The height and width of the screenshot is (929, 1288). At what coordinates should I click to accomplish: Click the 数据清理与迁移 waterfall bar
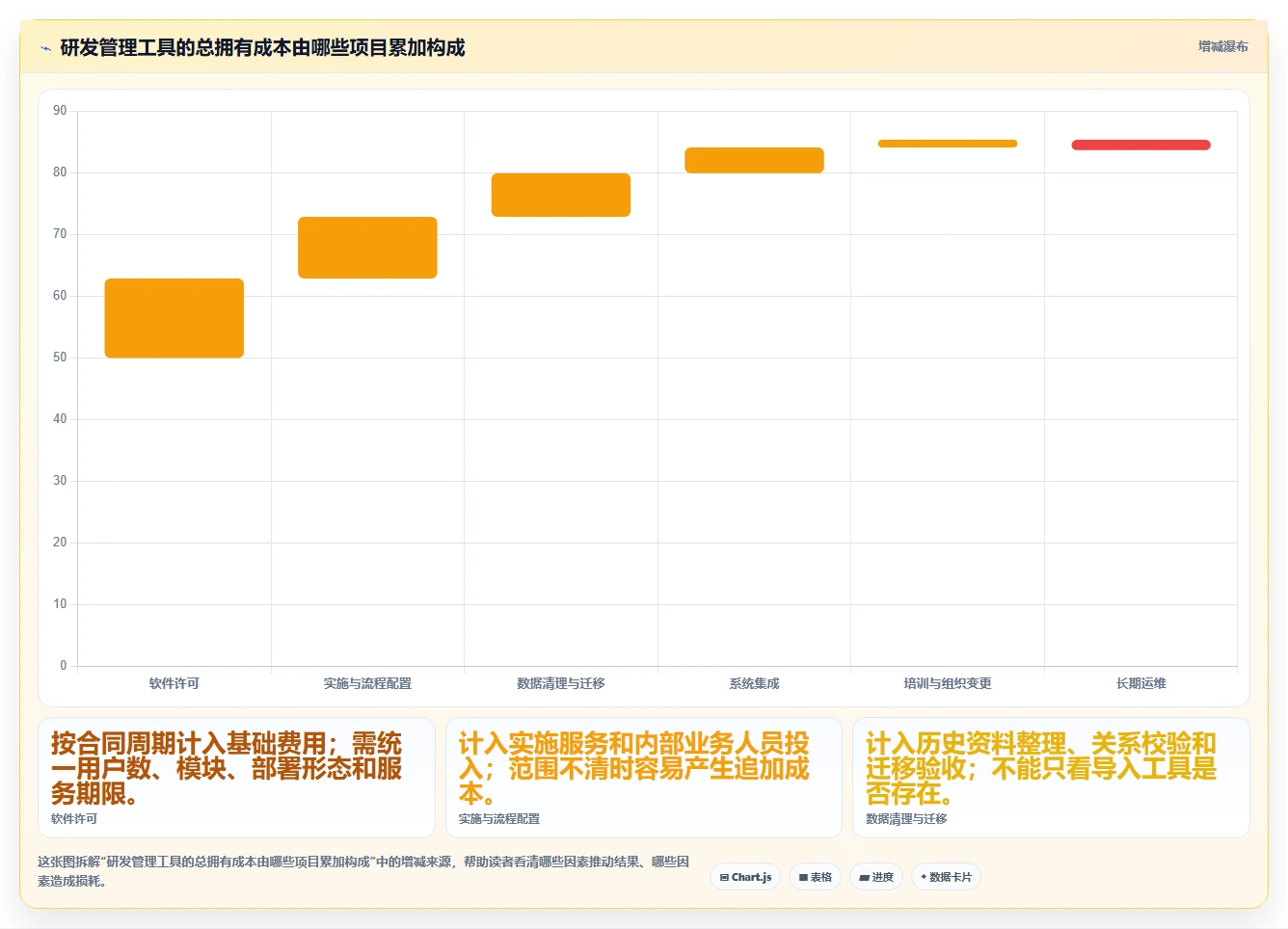pos(561,195)
